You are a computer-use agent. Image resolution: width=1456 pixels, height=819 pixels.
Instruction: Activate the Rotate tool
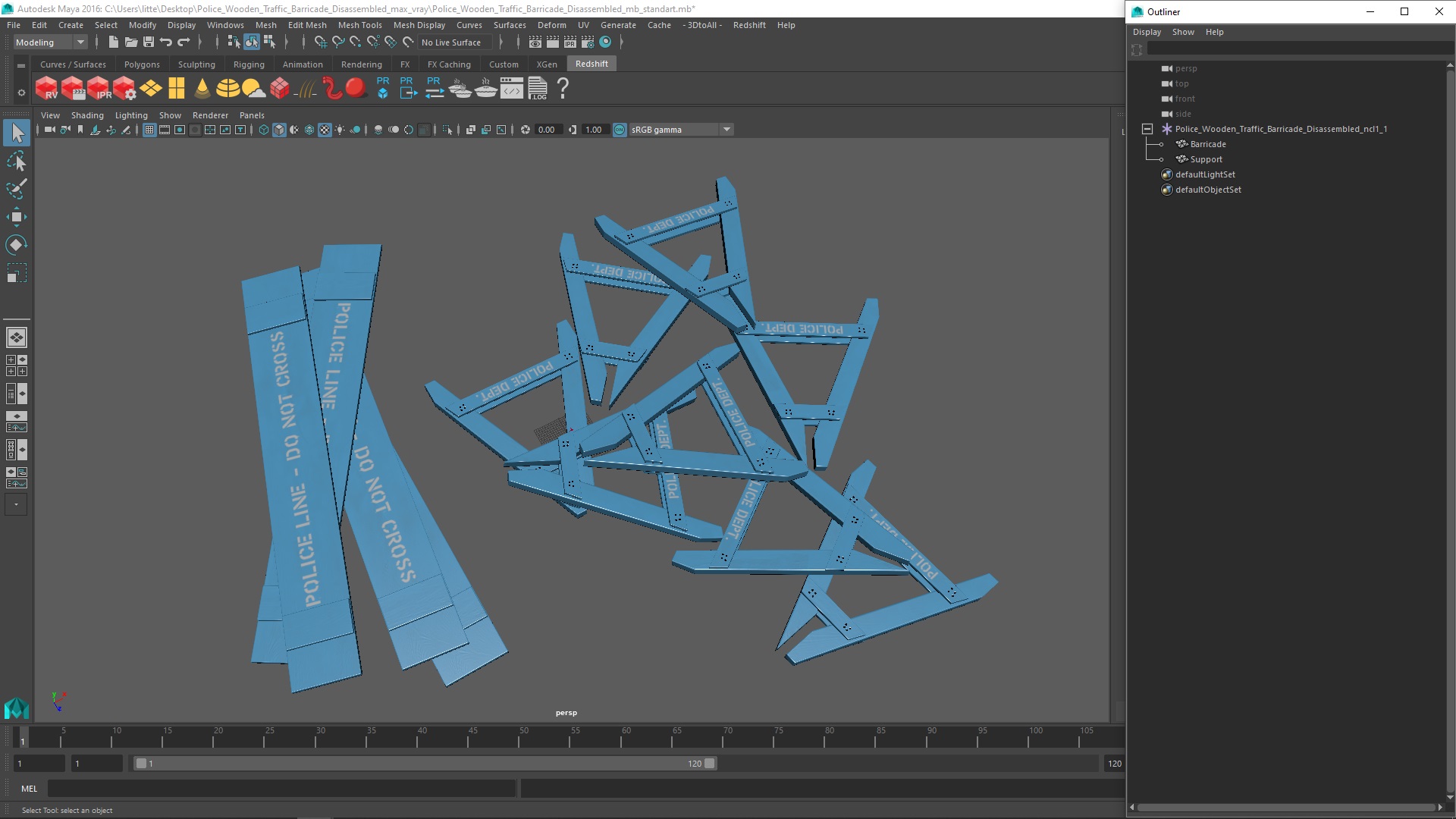click(17, 244)
